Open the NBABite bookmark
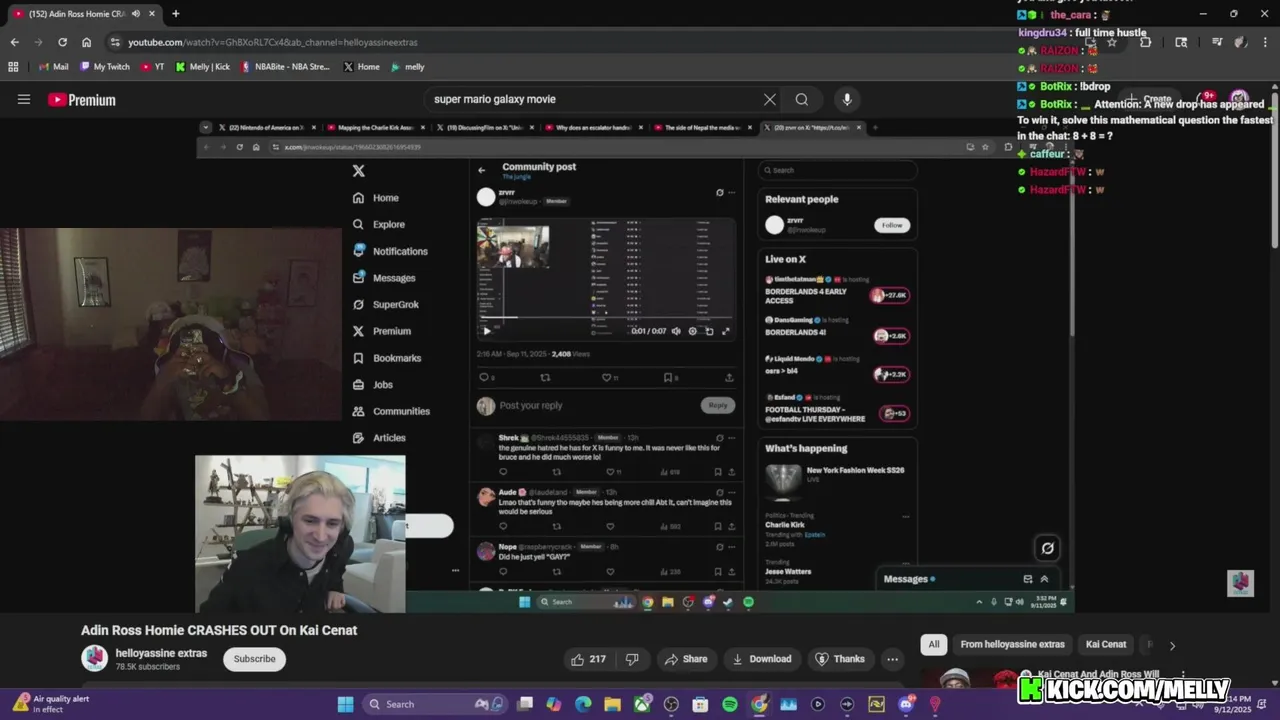 coord(285,67)
